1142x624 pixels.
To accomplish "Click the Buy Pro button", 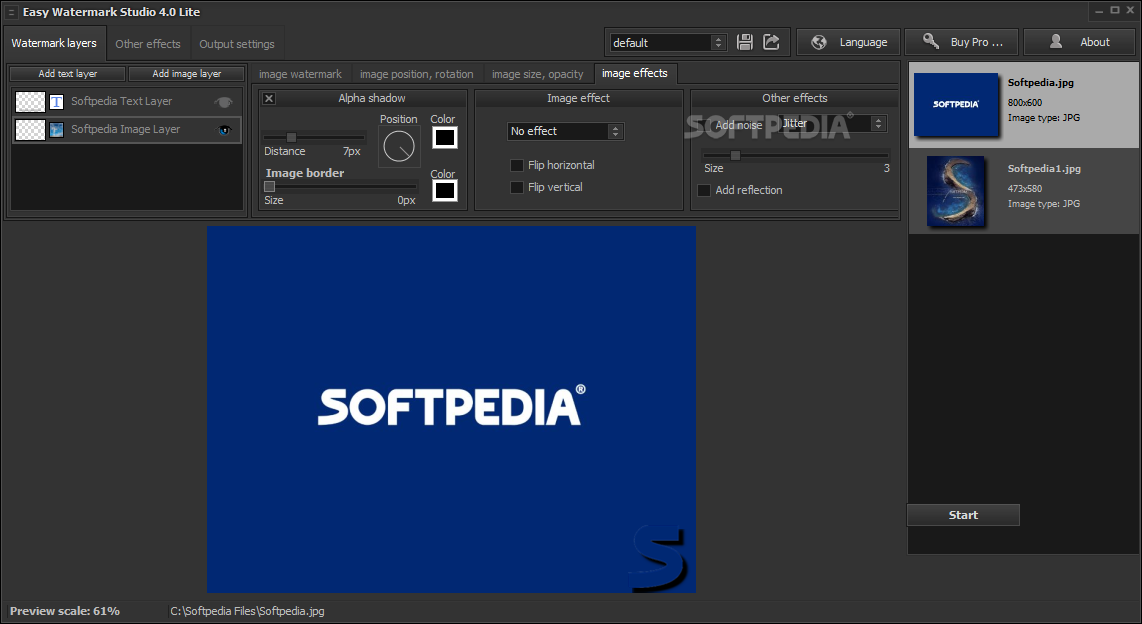I will [962, 42].
